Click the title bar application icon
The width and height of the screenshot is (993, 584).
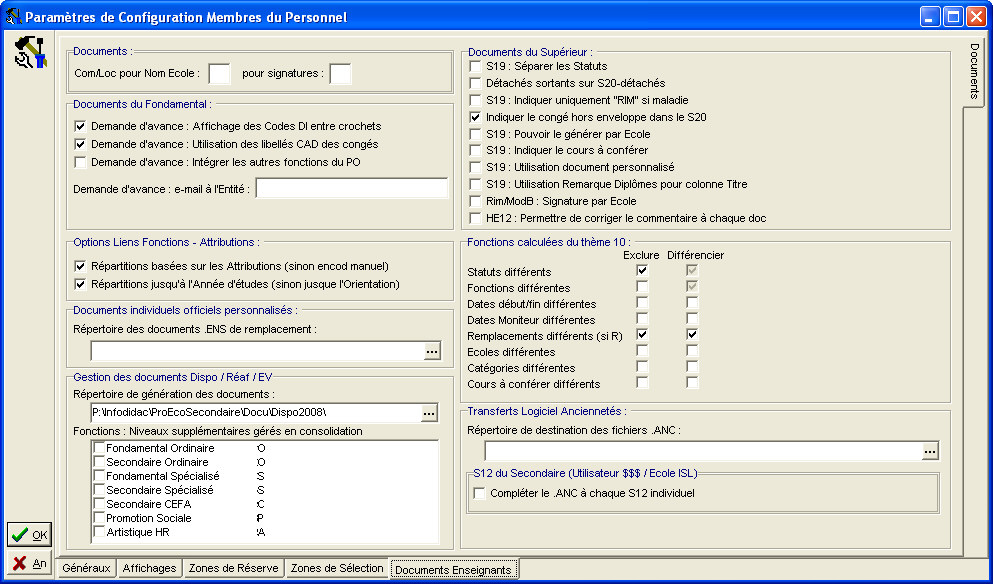13,16
